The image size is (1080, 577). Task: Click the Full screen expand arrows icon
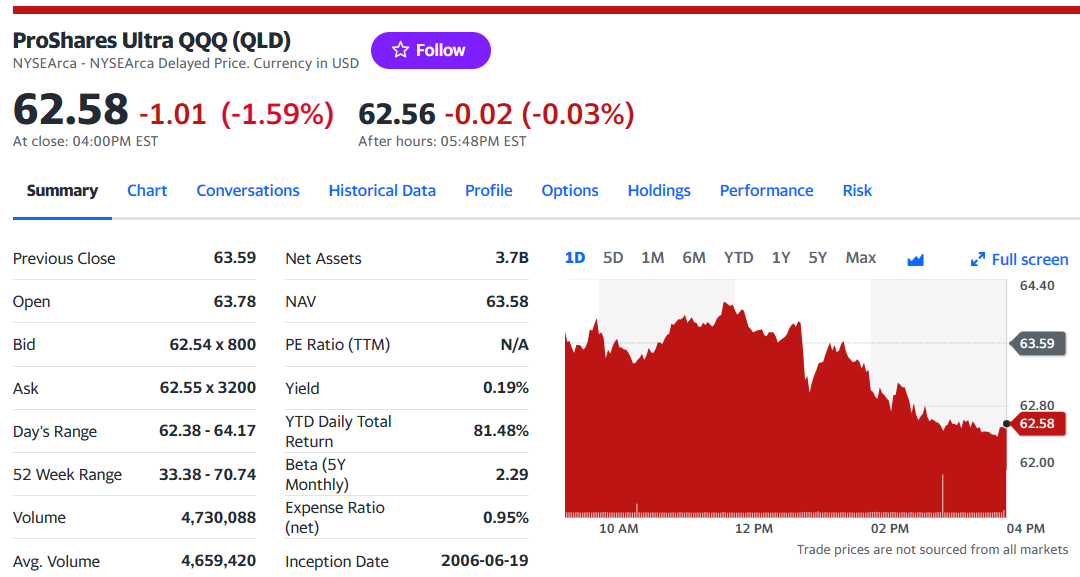coord(977,260)
